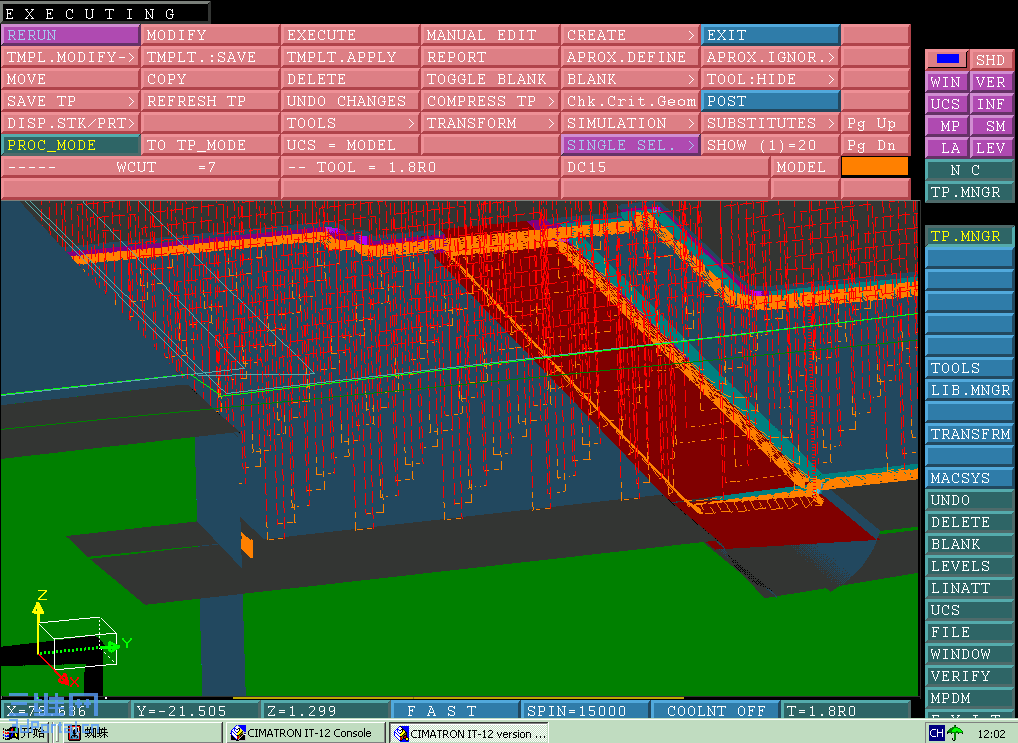Screen dimensions: 1018x743
Task: Click TRANSFRM in sidebar
Action: click(x=969, y=434)
